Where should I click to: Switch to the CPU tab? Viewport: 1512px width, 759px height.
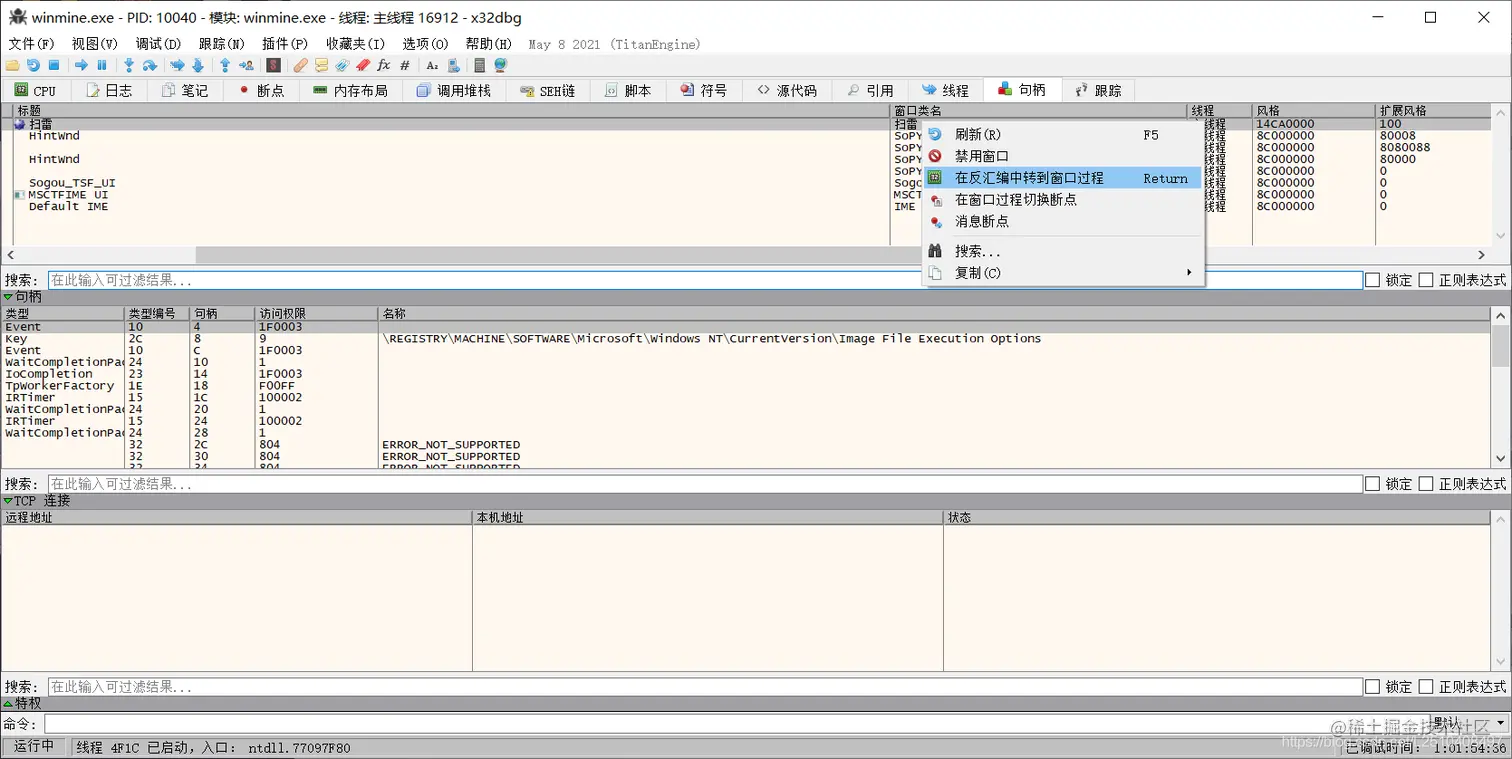[35, 90]
